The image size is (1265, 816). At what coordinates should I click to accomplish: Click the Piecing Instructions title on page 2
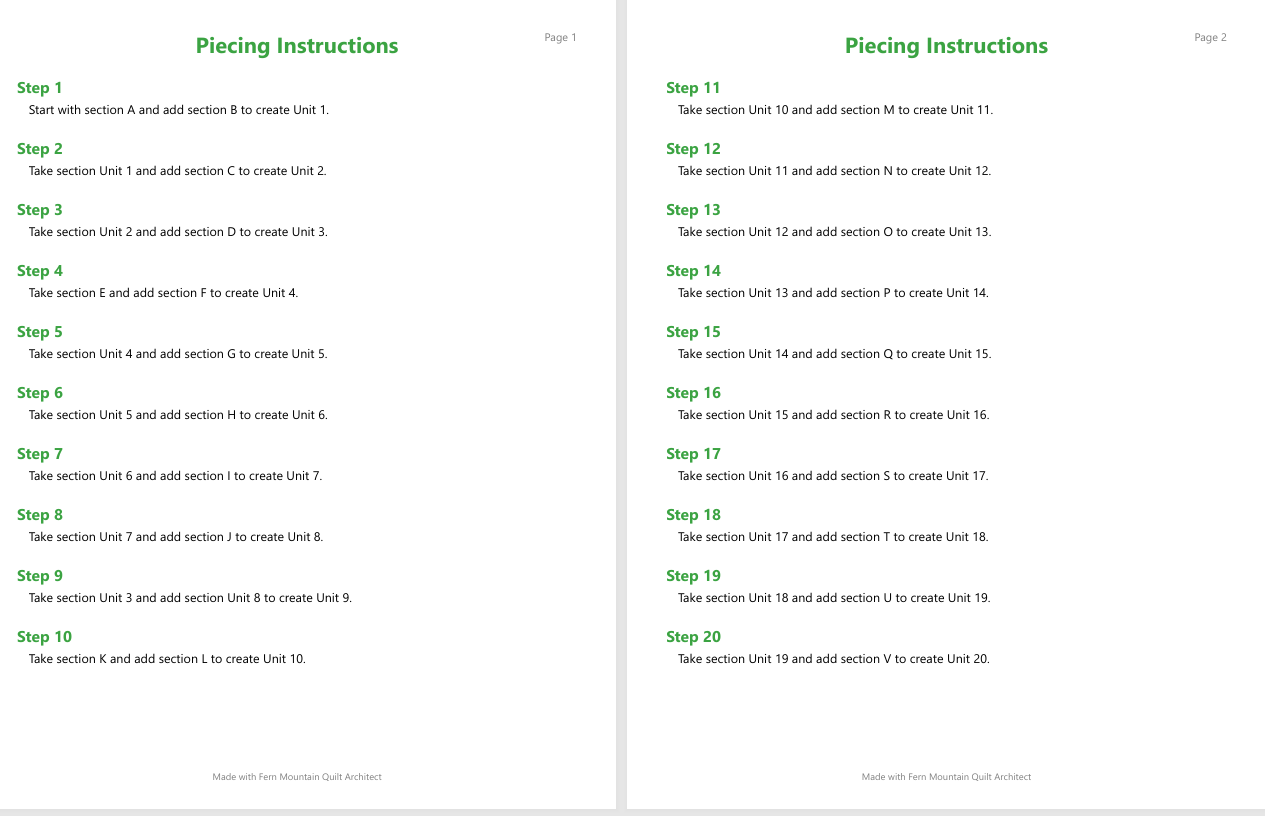click(946, 46)
